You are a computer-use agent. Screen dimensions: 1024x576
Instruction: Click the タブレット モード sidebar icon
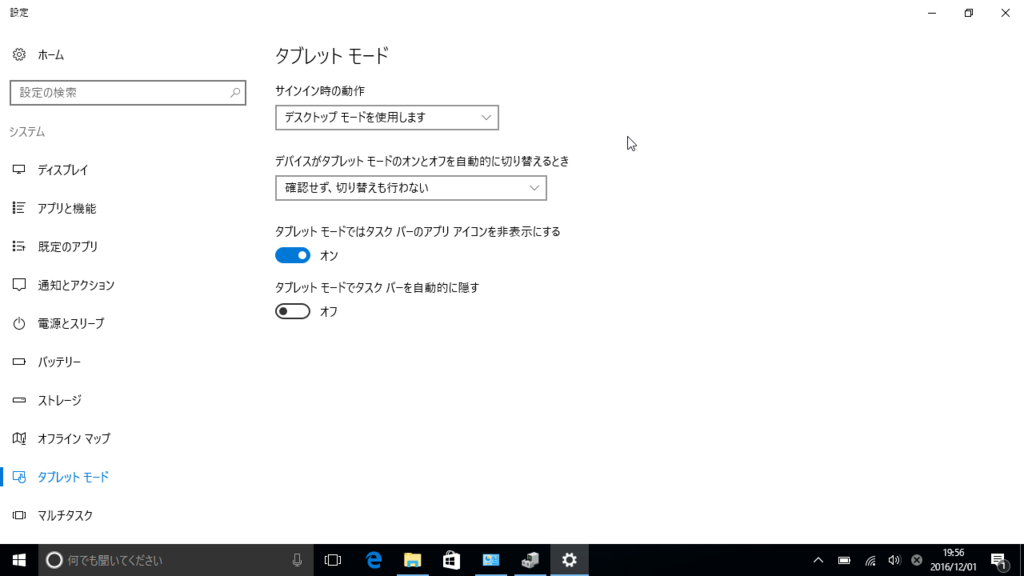[19, 477]
